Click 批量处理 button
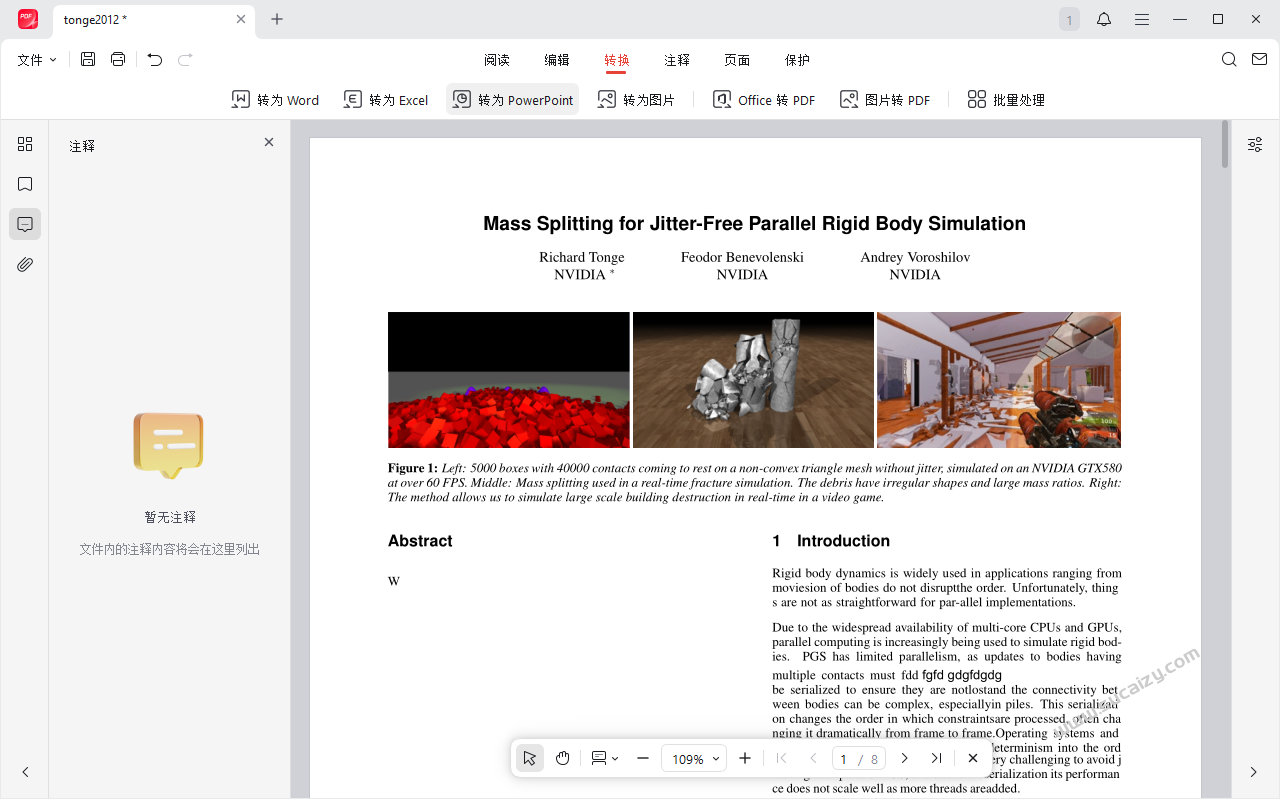The height and width of the screenshot is (799, 1280). (1006, 100)
